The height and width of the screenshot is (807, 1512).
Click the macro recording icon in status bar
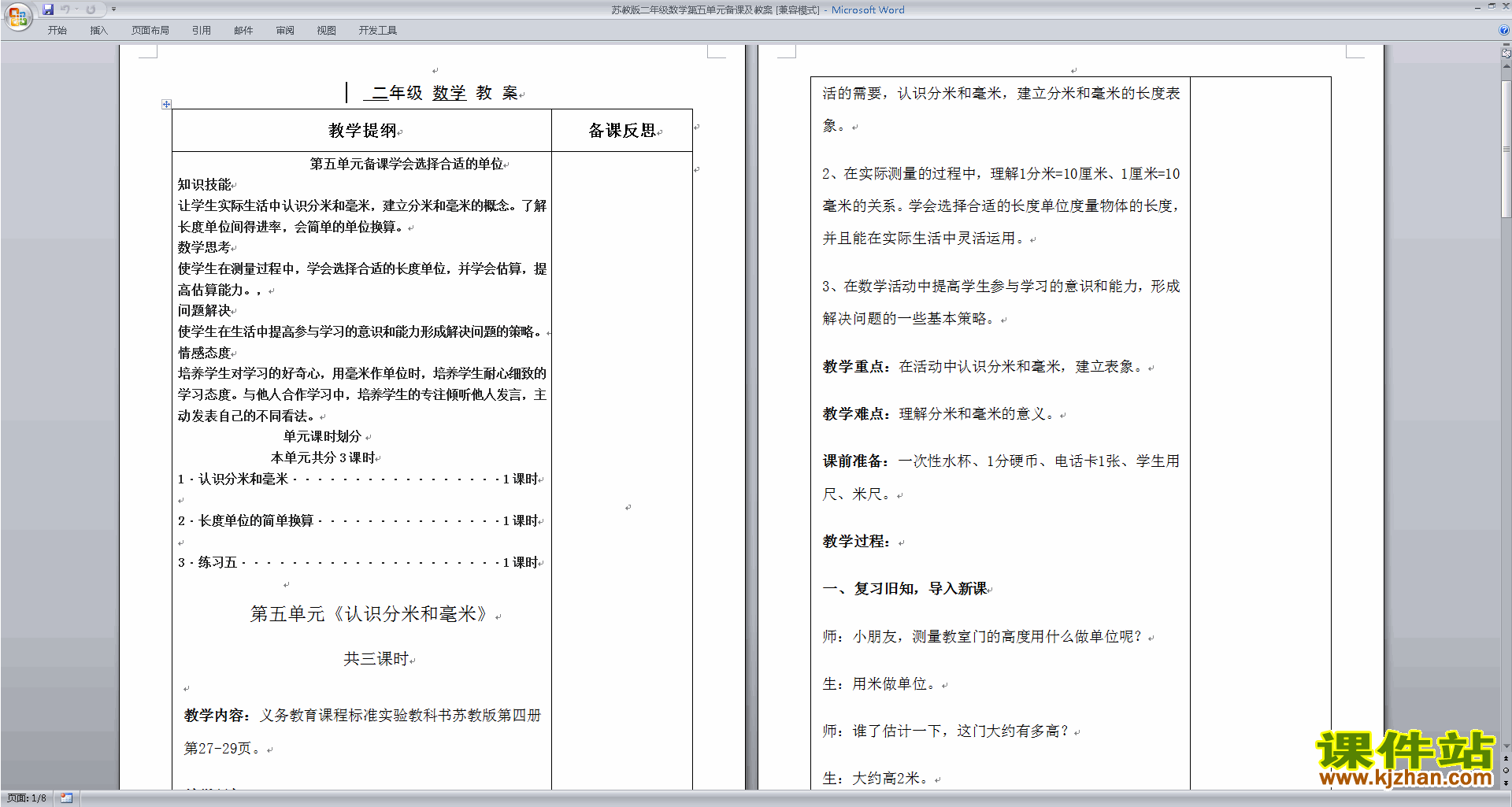[x=66, y=798]
